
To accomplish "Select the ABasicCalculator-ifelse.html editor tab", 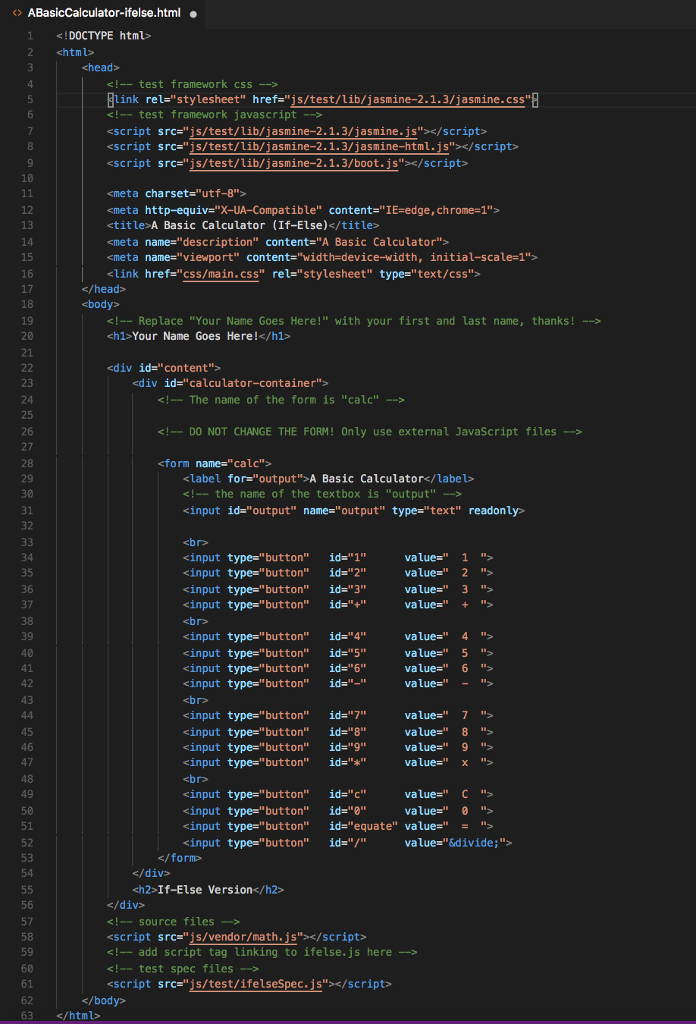I will click(x=103, y=13).
